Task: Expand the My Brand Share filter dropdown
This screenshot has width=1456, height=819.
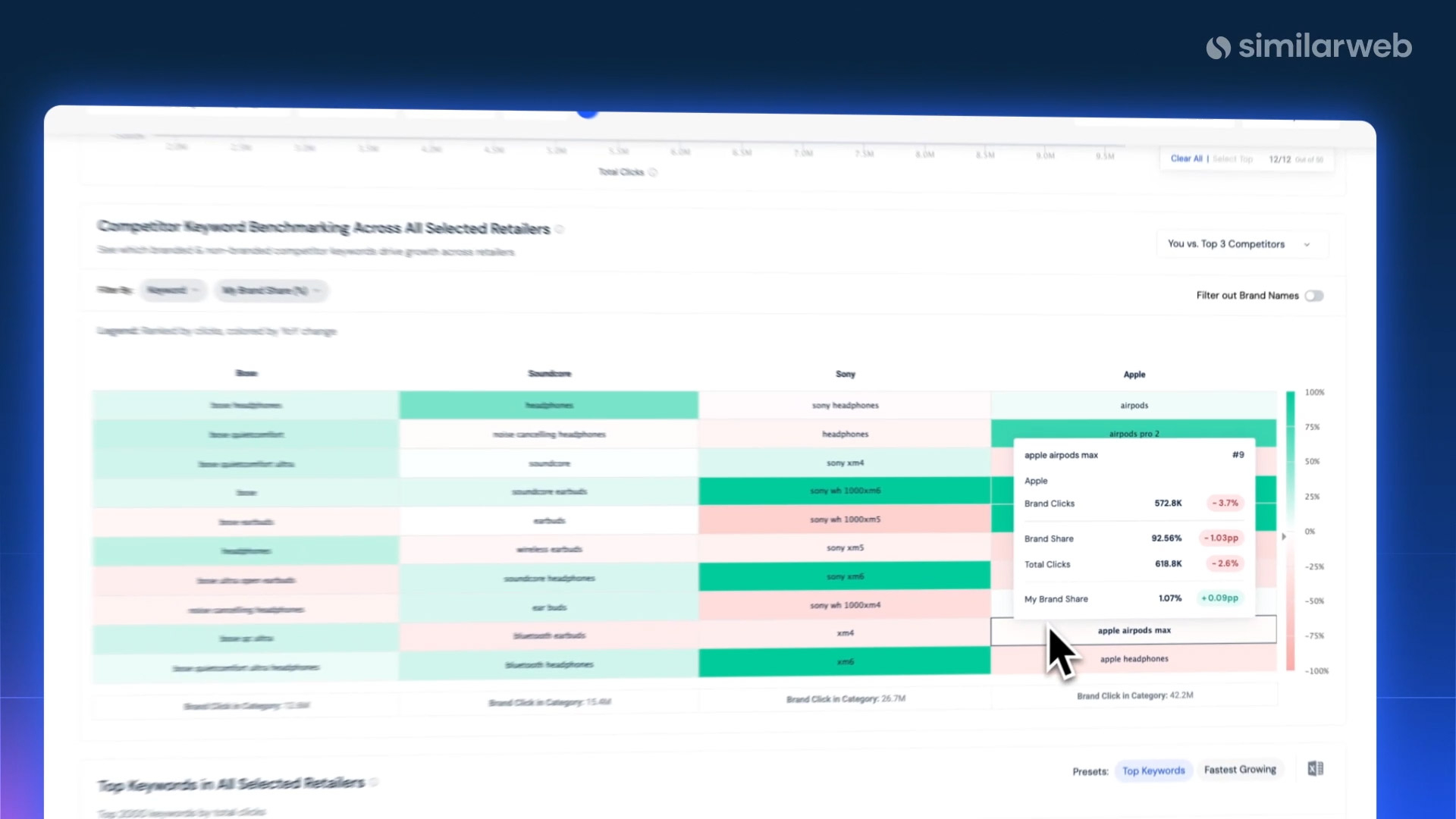Action: (x=270, y=290)
